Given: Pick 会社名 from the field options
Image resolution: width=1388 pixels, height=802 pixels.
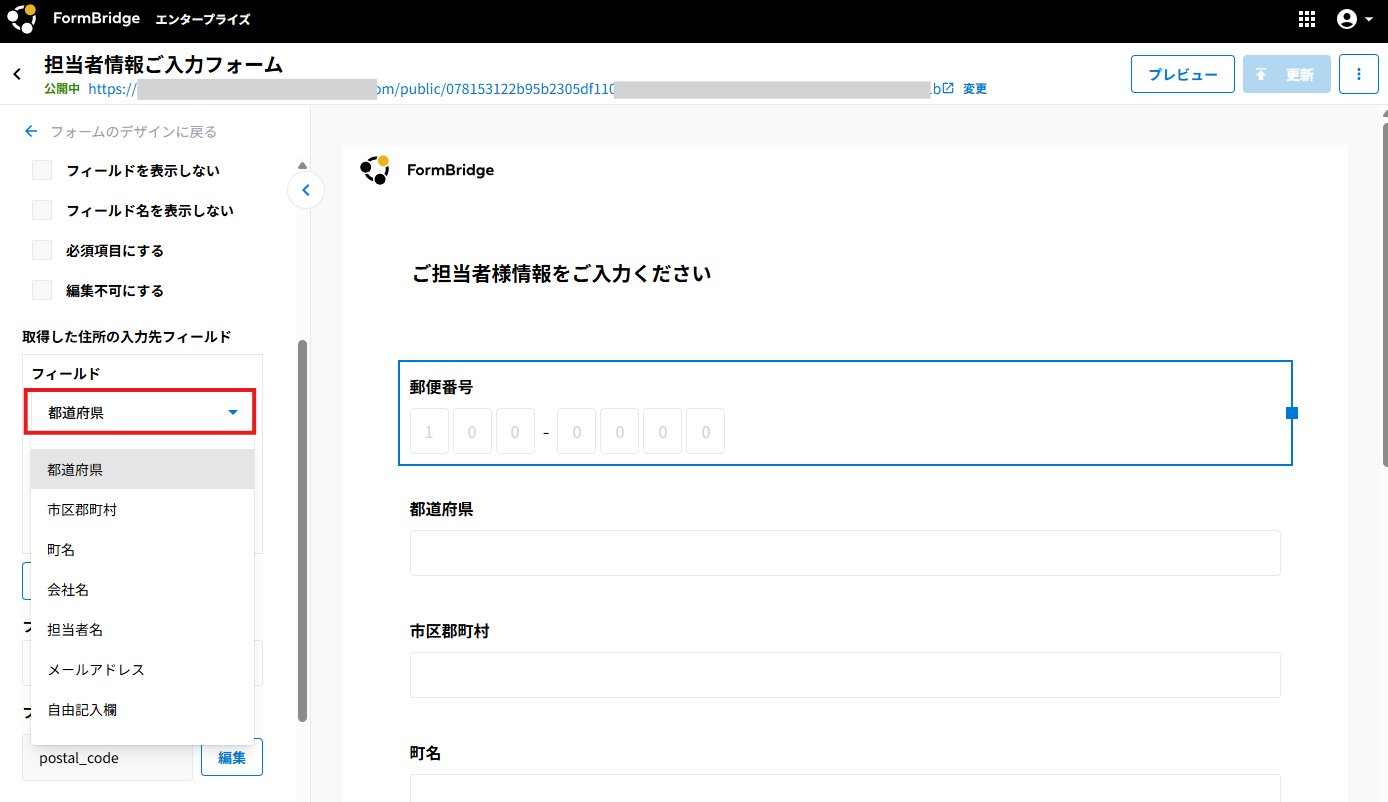Looking at the screenshot, I should pyautogui.click(x=68, y=590).
